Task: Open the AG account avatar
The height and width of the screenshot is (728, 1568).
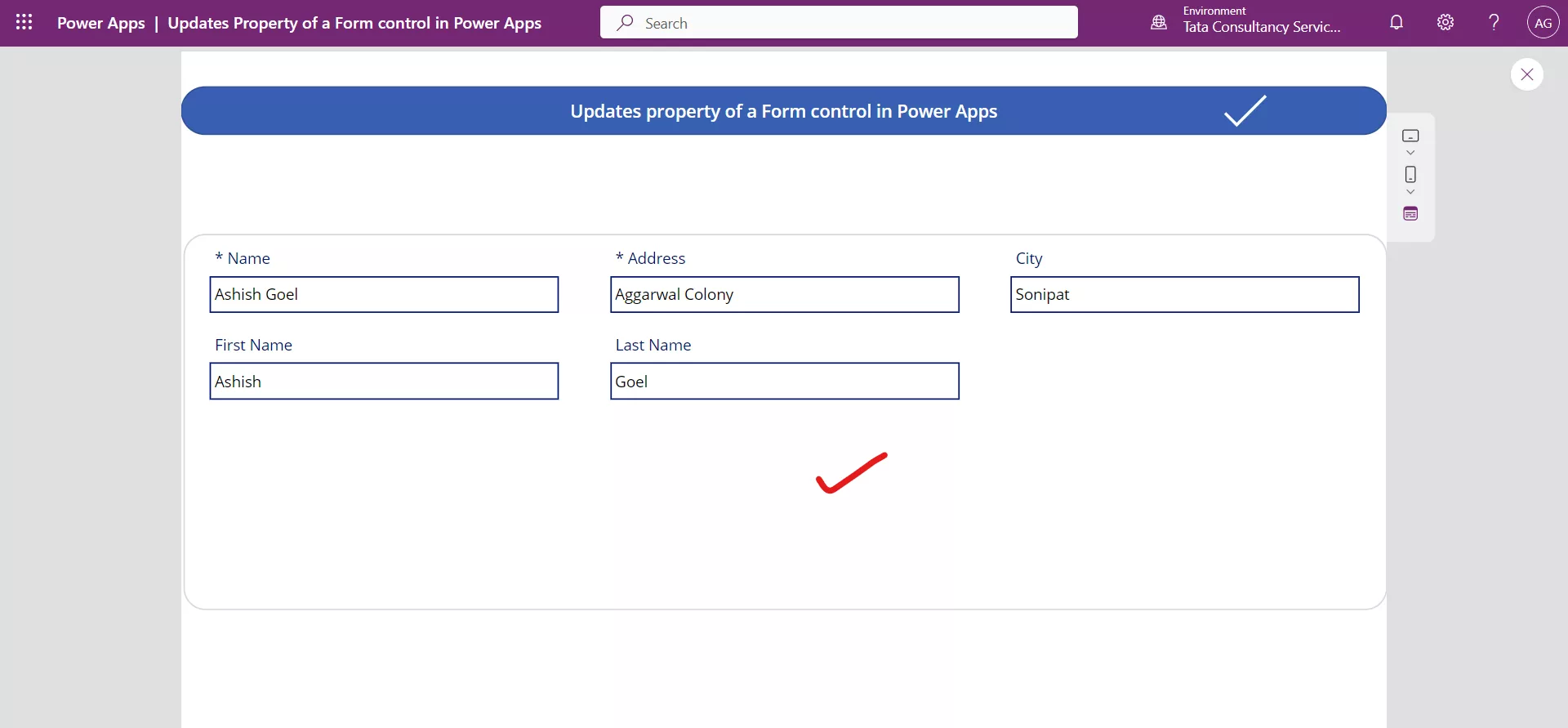Action: point(1543,23)
